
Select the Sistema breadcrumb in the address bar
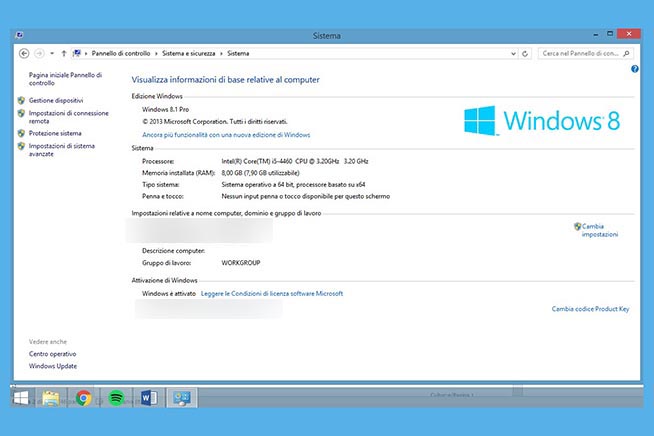(x=238, y=53)
